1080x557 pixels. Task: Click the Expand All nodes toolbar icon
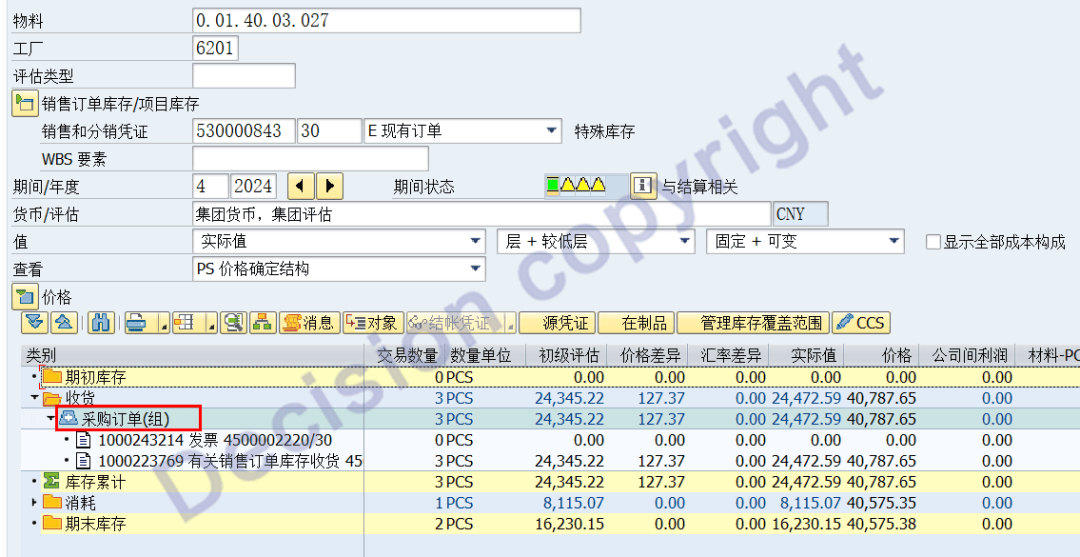35,322
